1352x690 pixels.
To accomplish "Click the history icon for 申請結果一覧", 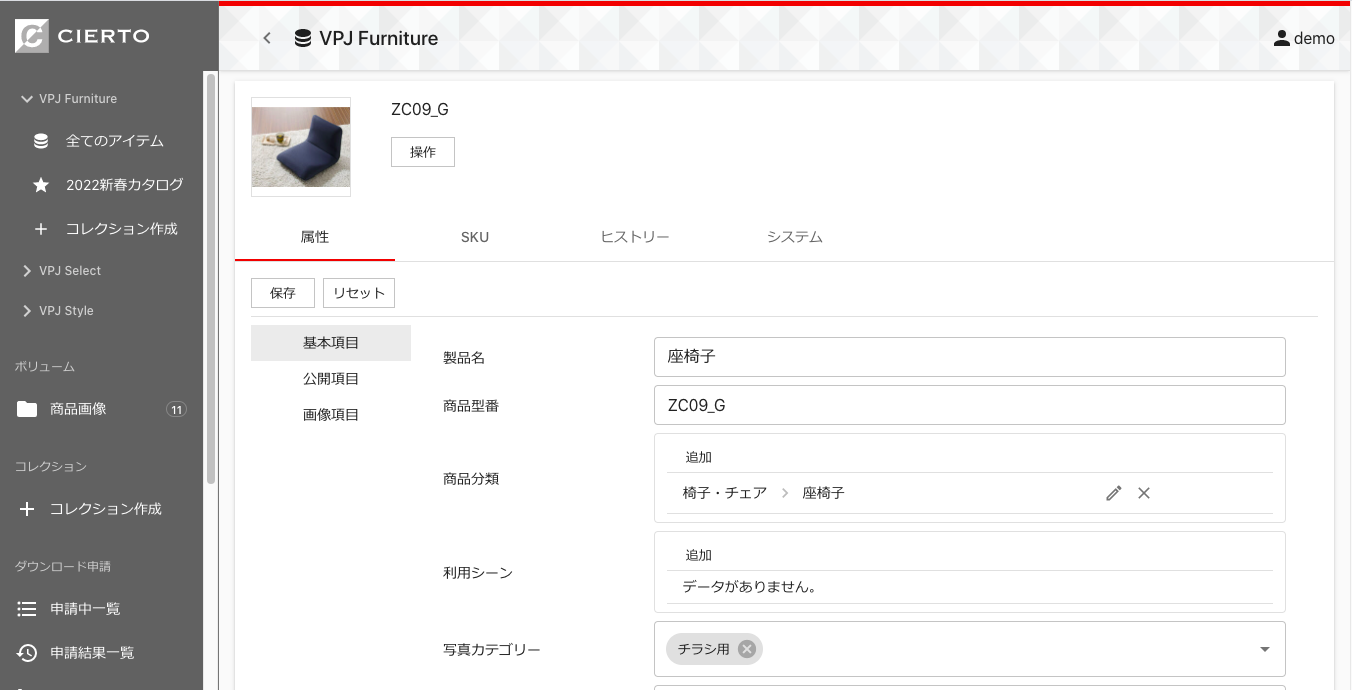I will [x=27, y=653].
